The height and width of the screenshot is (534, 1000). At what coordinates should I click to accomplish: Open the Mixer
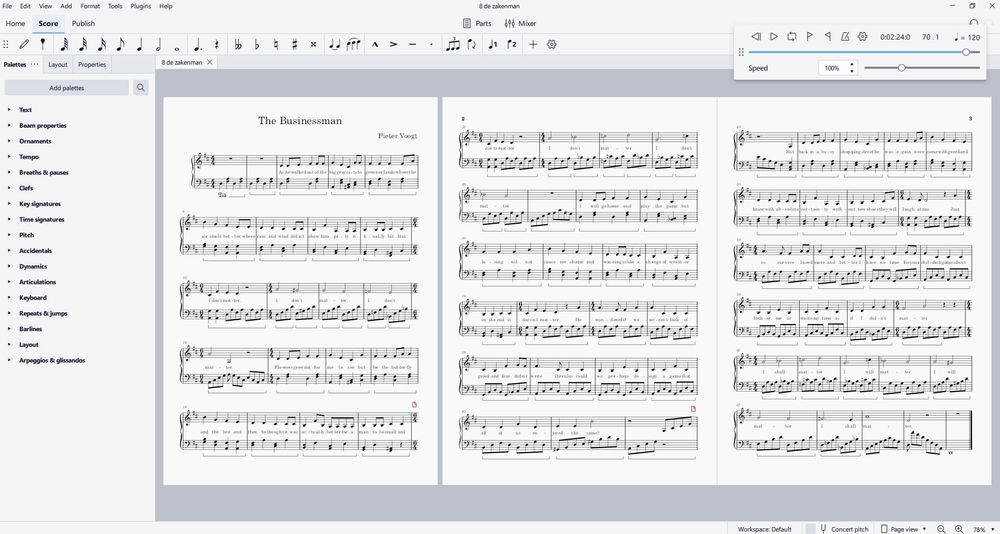pos(520,24)
